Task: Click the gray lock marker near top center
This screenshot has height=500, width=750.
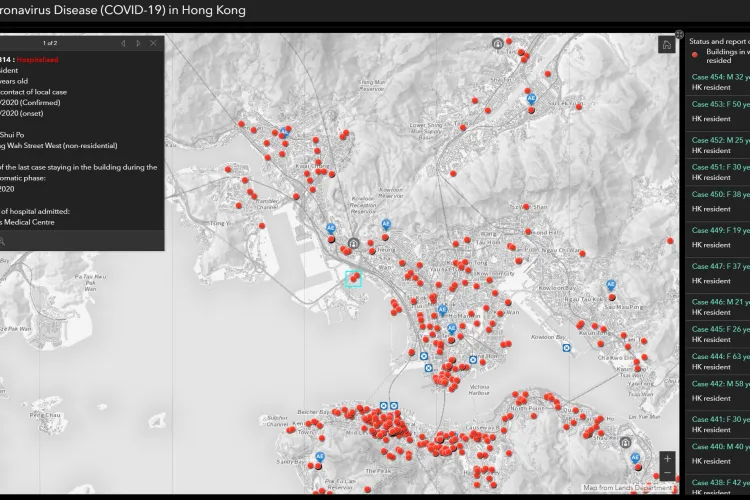Action: point(497,44)
